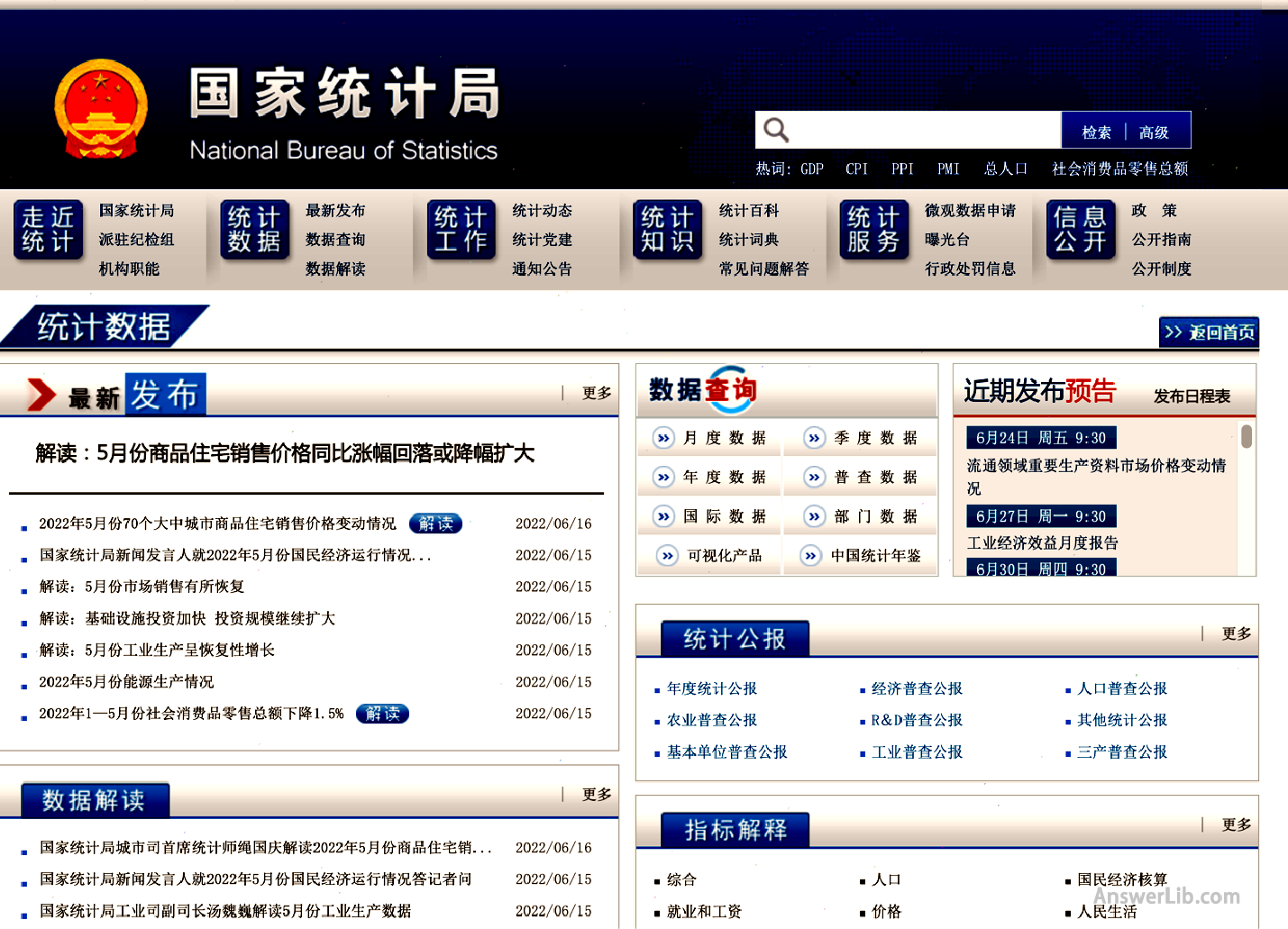The image size is (1288, 929).
Task: Click 解读 badge next to 社会消费品零售总额 article
Action: 383,714
